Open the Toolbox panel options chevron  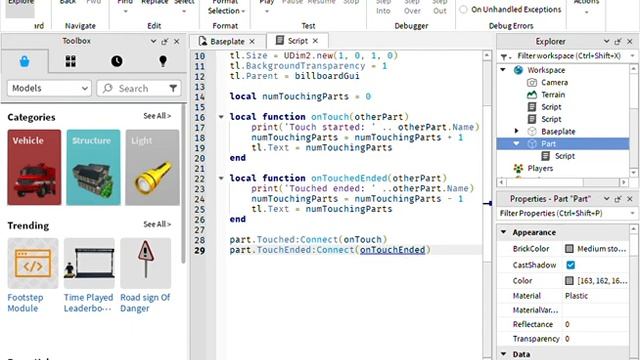[x=153, y=41]
